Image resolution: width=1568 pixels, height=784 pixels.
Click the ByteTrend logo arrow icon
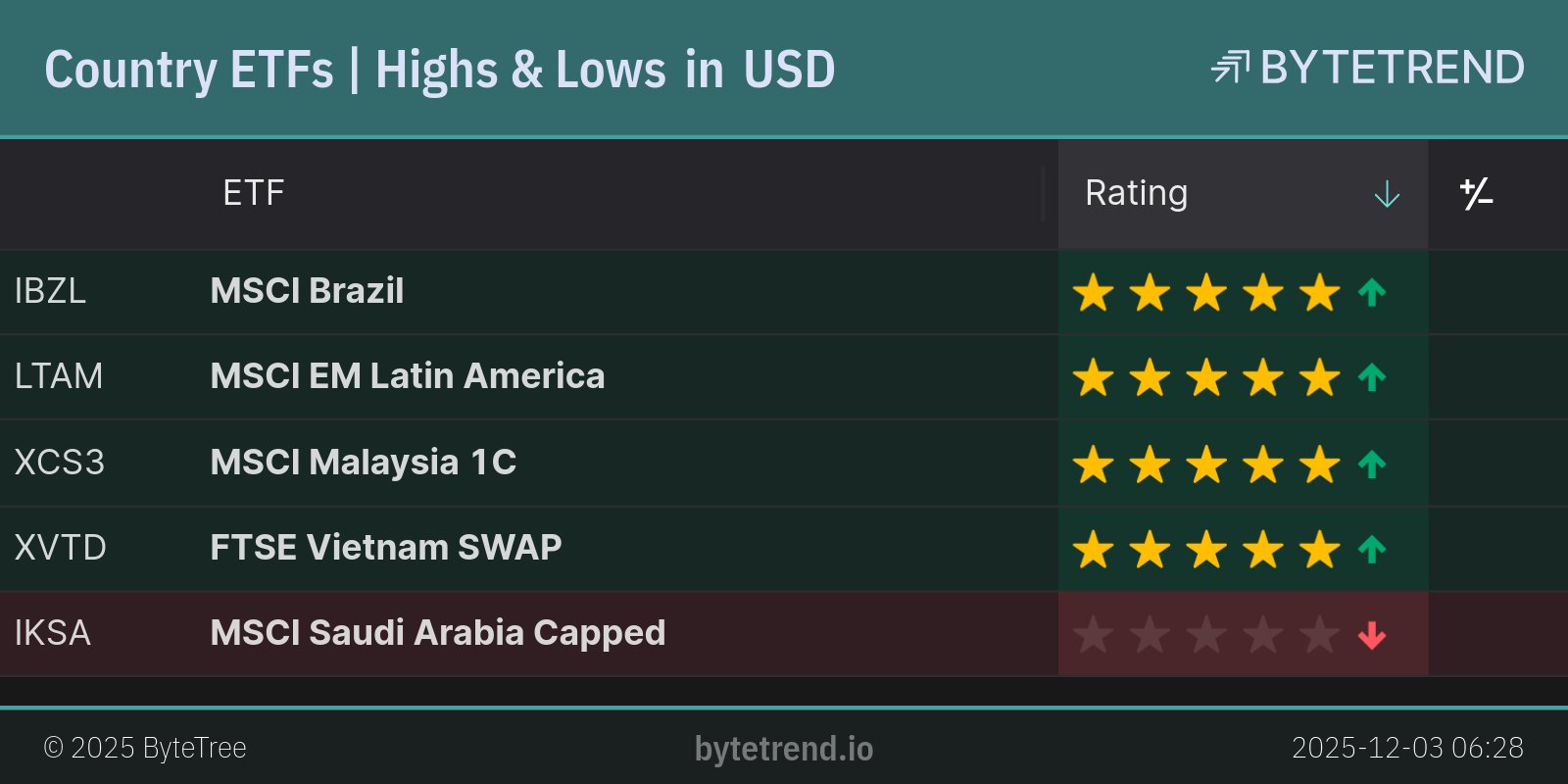pos(1230,68)
